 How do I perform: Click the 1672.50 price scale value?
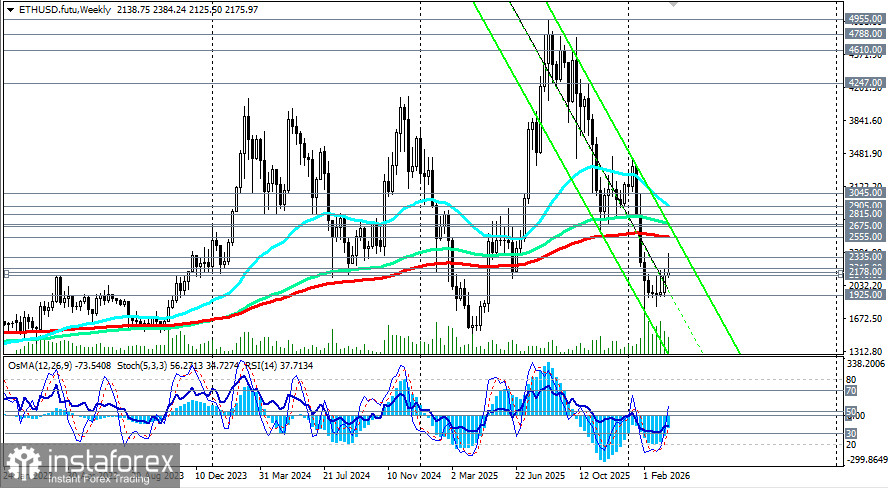864,319
